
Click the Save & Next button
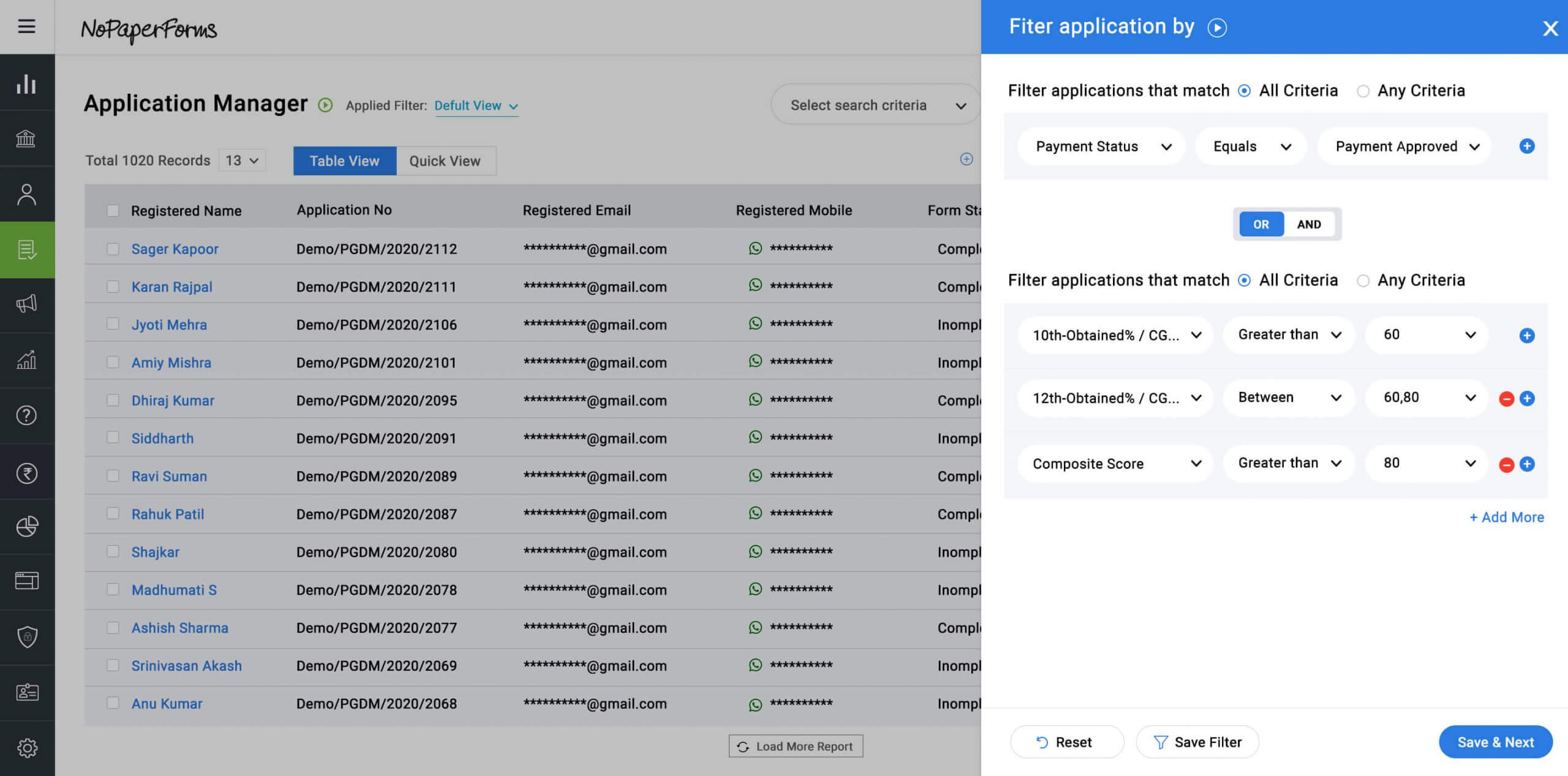click(x=1495, y=742)
